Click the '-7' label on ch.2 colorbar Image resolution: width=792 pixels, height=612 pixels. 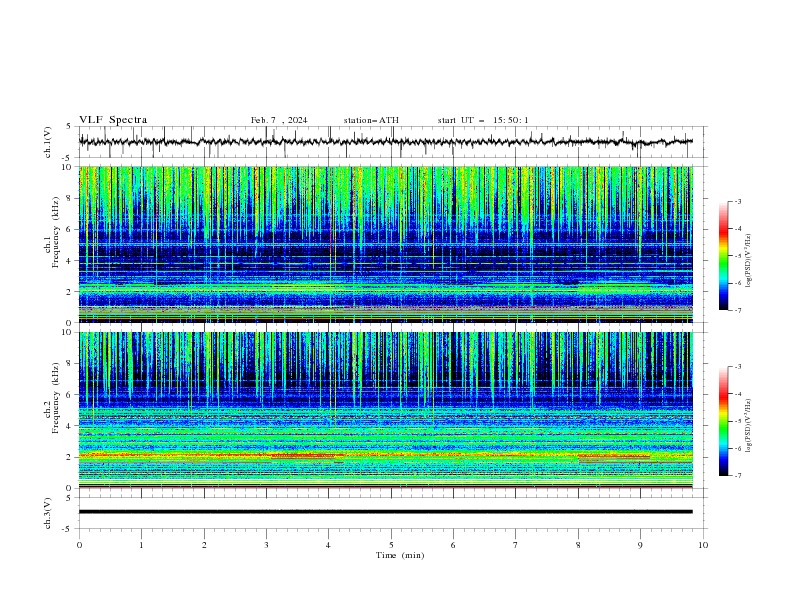click(738, 475)
